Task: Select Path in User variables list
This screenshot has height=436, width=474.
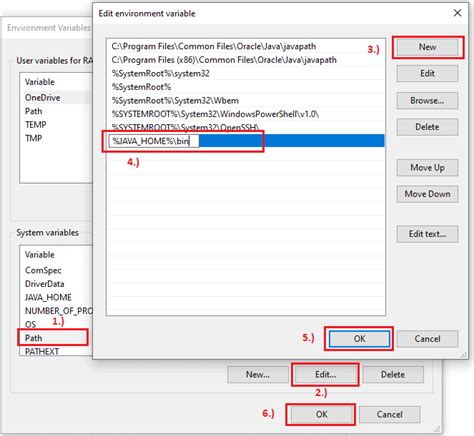Action: tap(56, 111)
